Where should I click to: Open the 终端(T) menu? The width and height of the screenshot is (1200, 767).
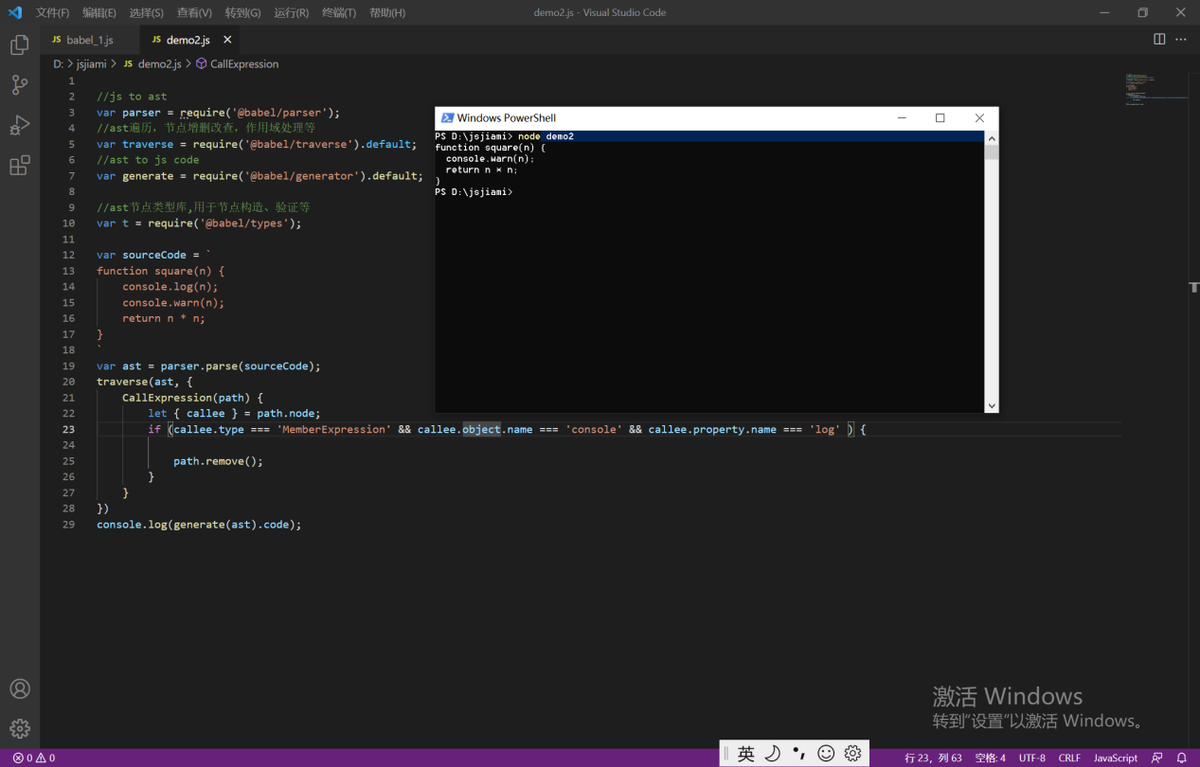pos(339,13)
